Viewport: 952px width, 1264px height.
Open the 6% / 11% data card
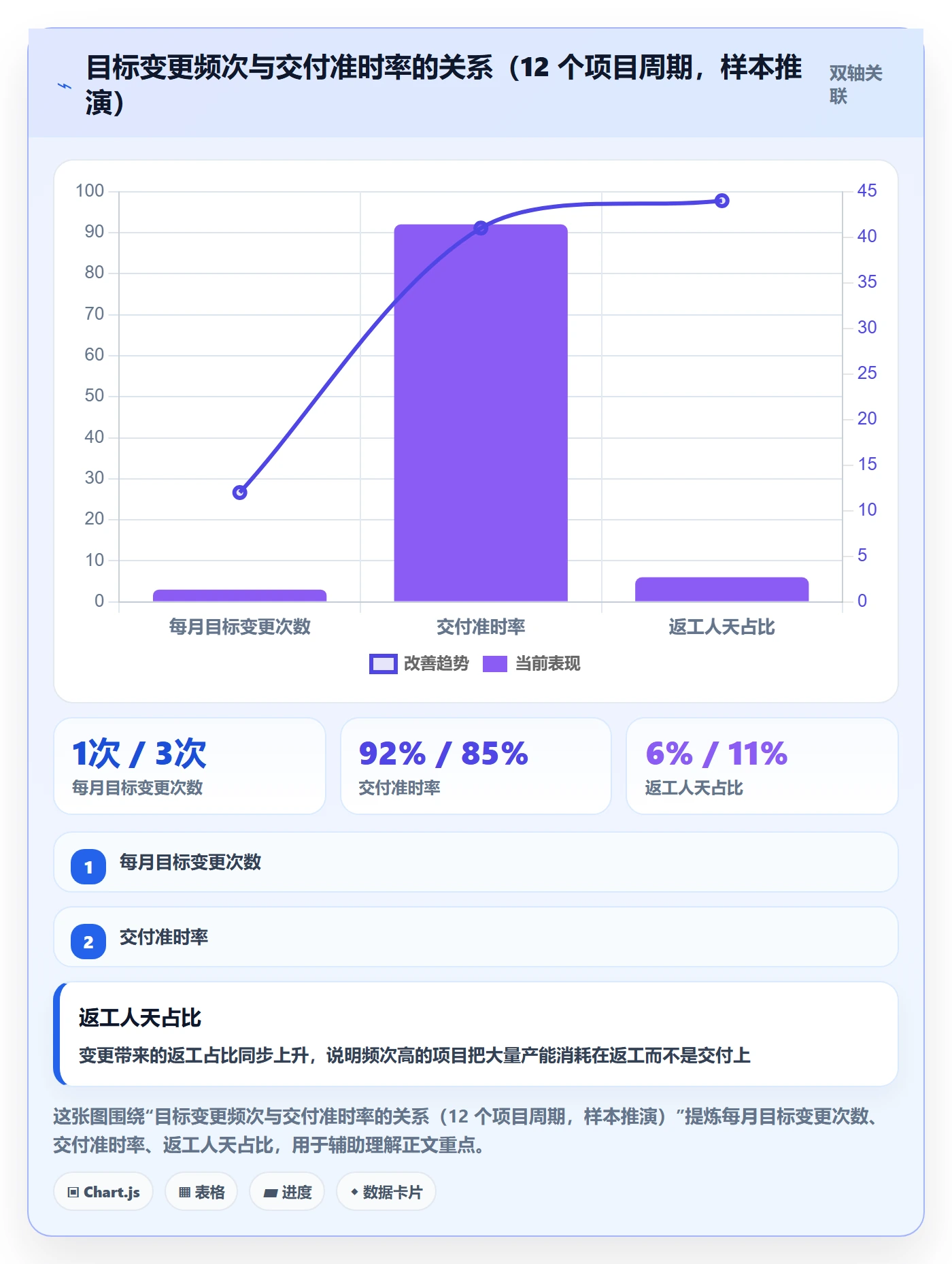click(x=762, y=766)
